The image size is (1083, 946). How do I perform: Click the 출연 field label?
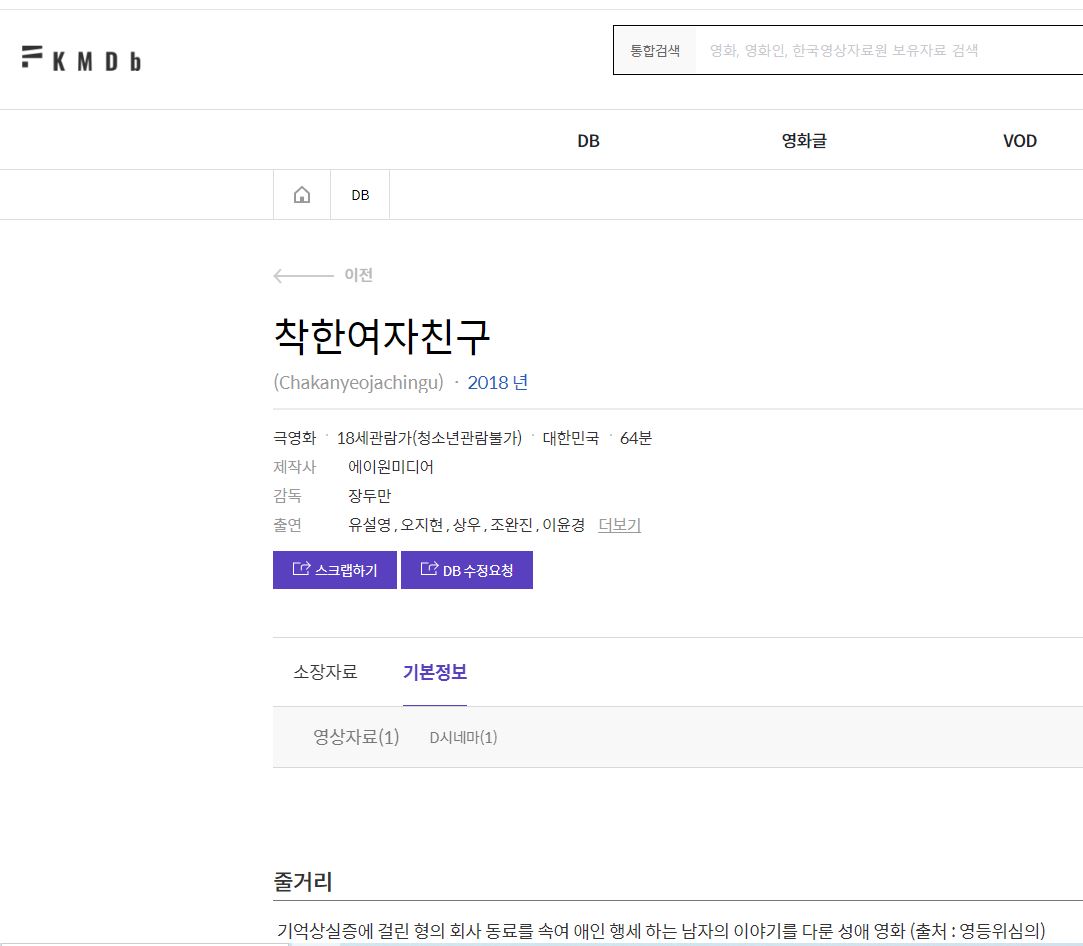(287, 525)
